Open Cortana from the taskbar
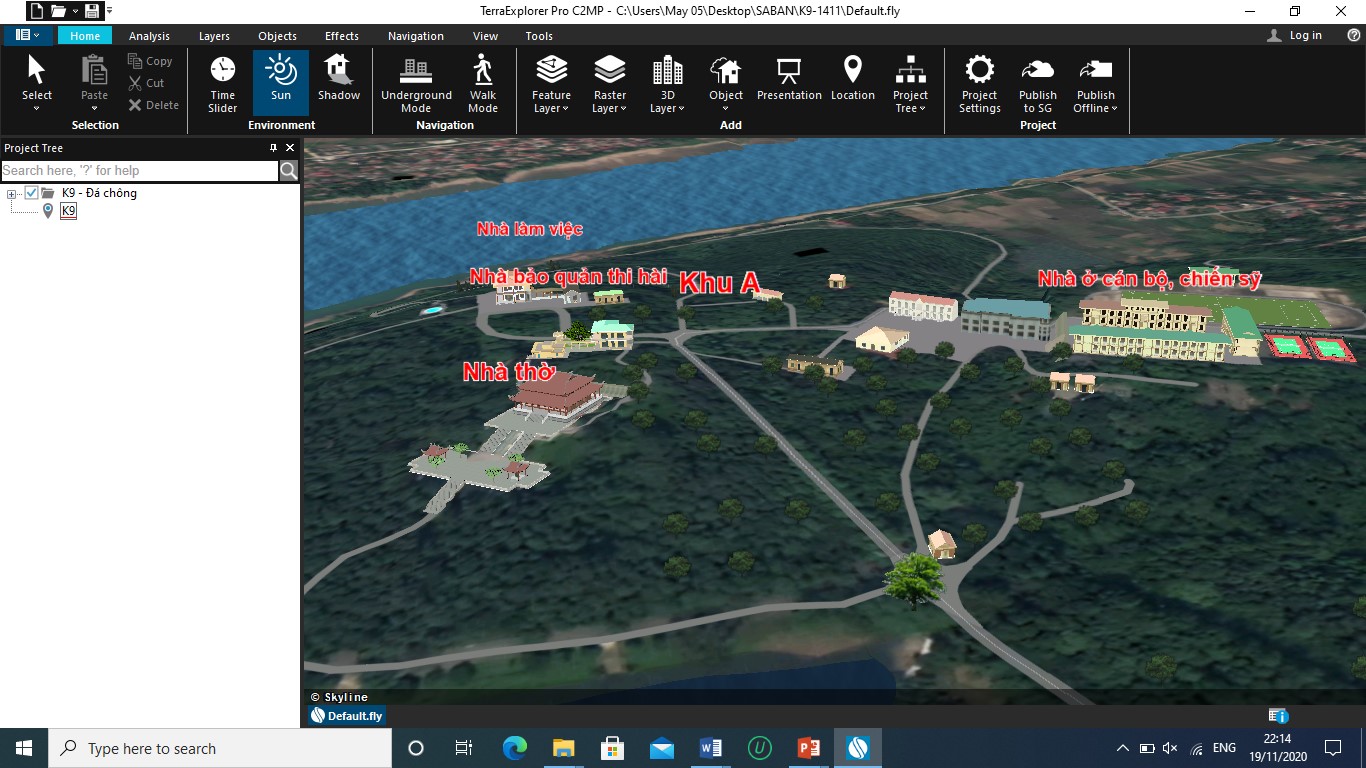 click(416, 748)
